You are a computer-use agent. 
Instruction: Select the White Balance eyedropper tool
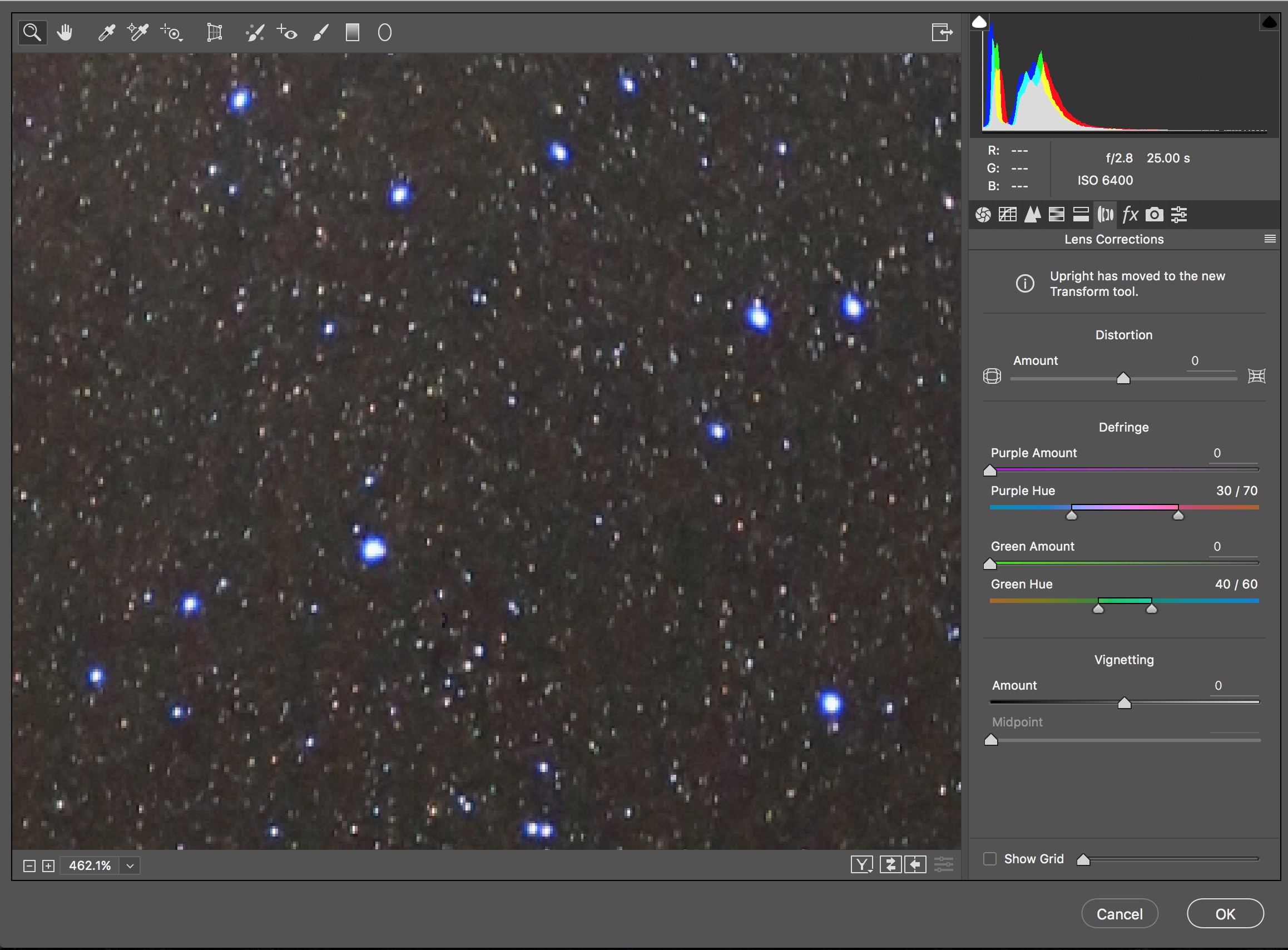coord(106,33)
